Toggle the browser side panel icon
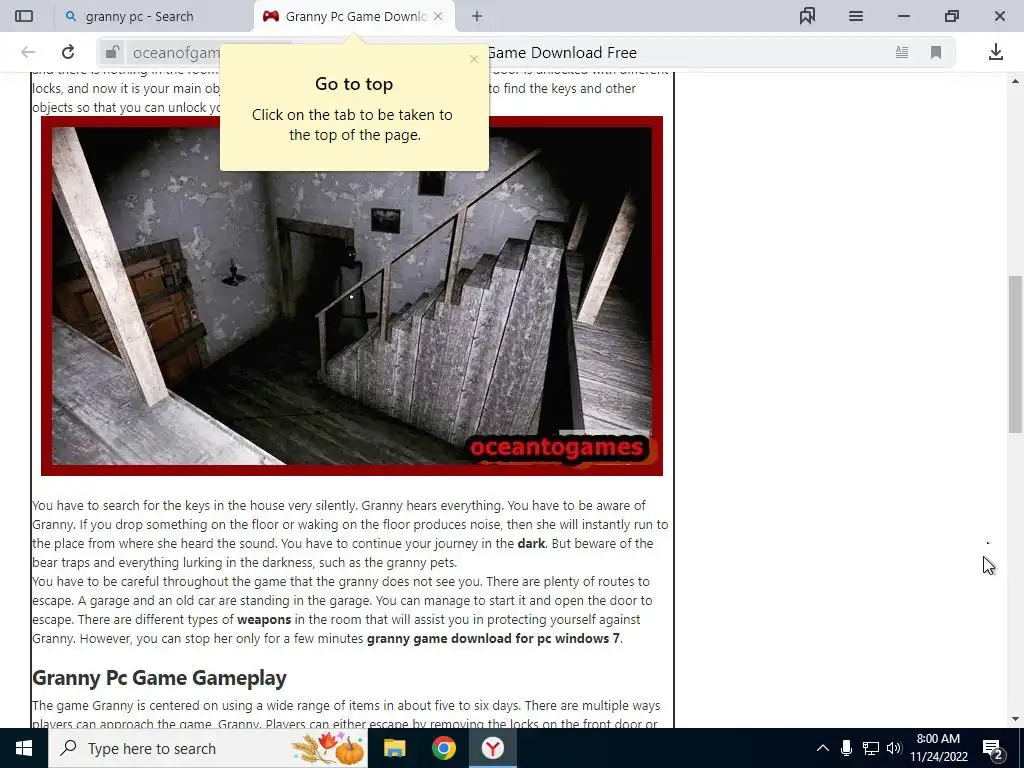The width and height of the screenshot is (1024, 768). [x=24, y=16]
